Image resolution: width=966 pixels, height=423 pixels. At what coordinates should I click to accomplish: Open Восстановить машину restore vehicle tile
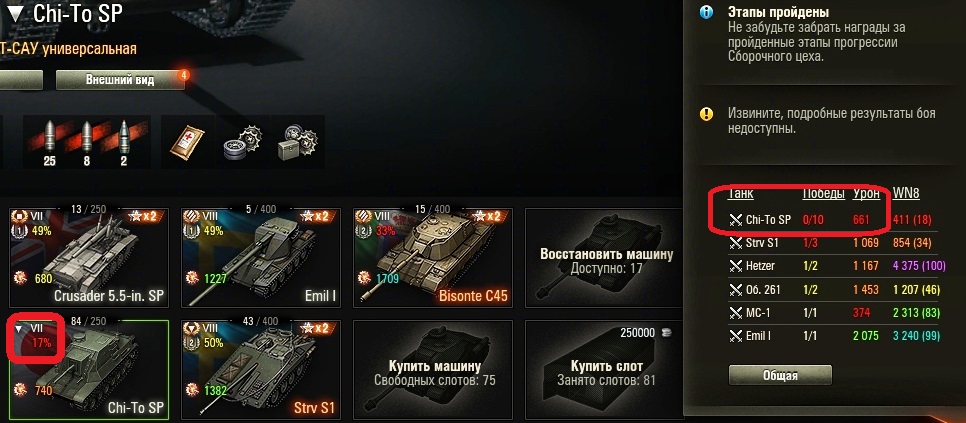(604, 257)
